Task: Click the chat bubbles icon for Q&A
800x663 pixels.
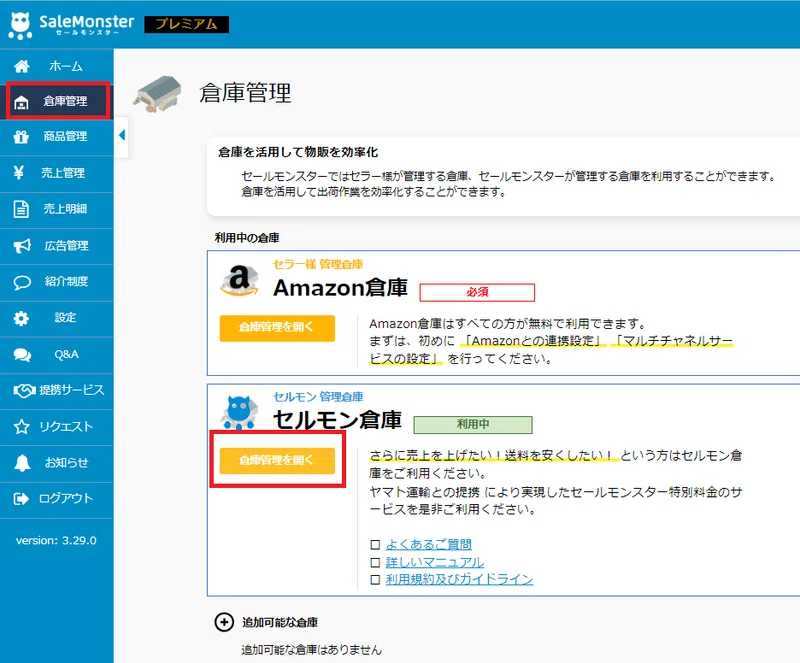Action: pyautogui.click(x=22, y=355)
